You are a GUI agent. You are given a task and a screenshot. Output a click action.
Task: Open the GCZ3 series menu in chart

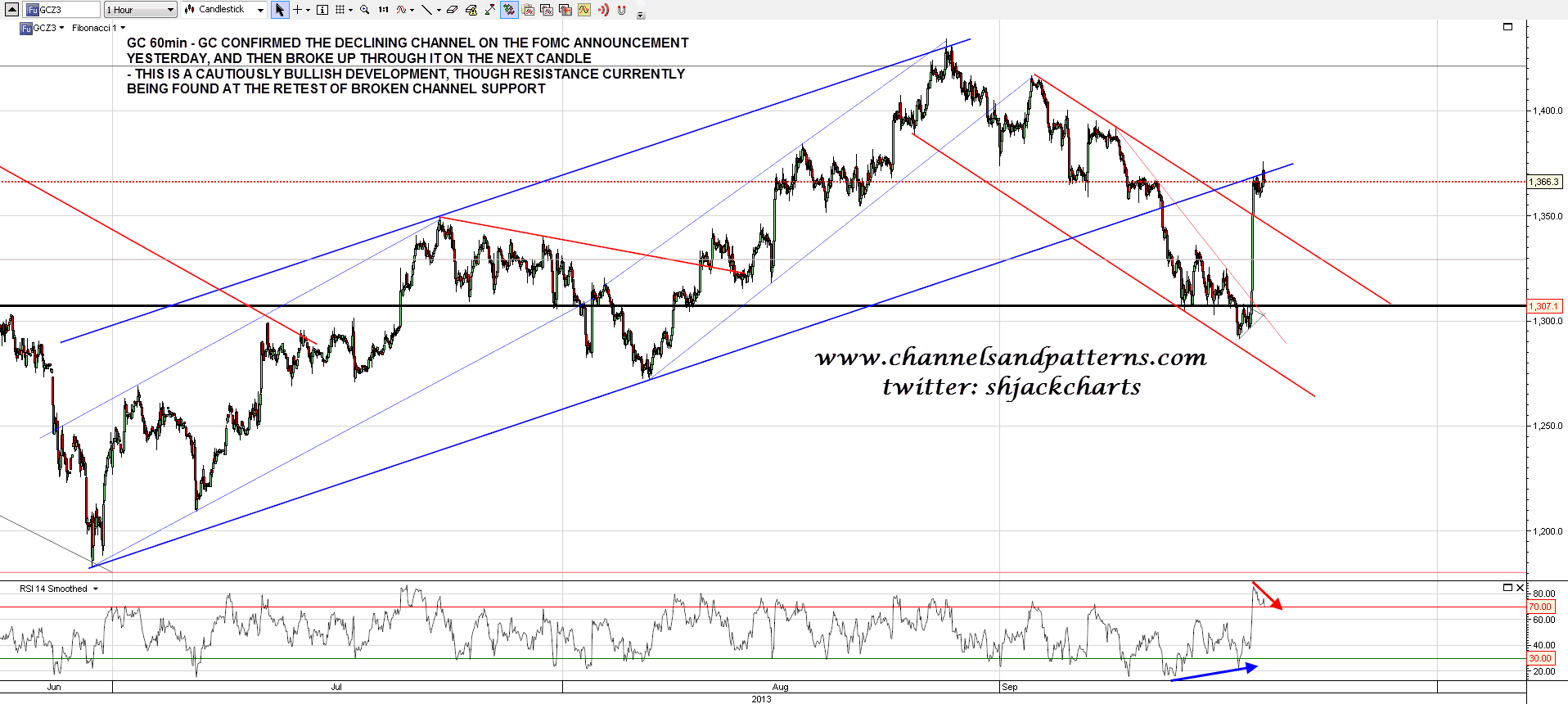click(x=61, y=28)
